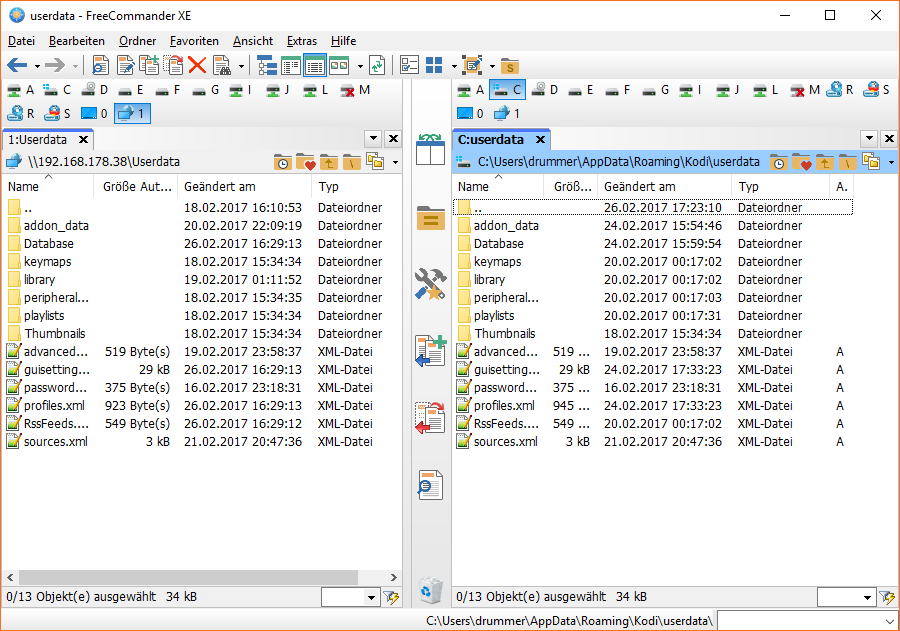Click the red X Delete icon
Viewport: 900px width, 631px height.
(197, 65)
